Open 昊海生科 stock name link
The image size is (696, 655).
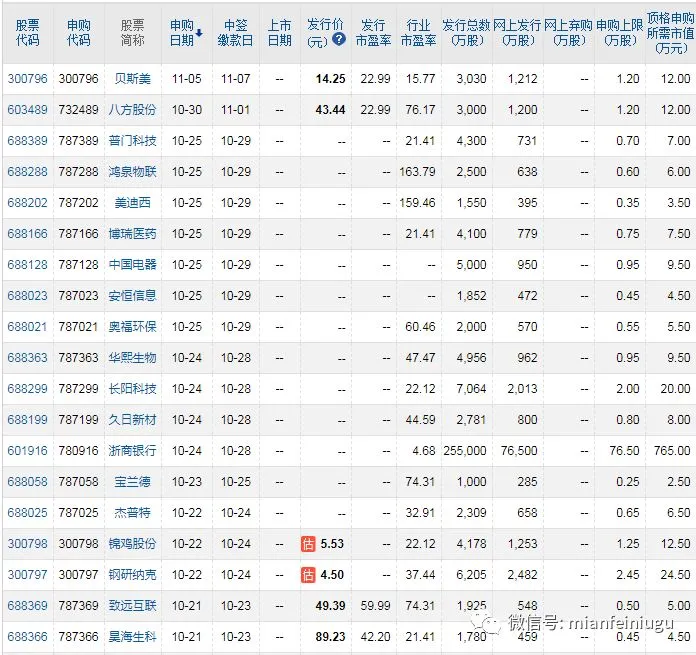click(x=132, y=637)
